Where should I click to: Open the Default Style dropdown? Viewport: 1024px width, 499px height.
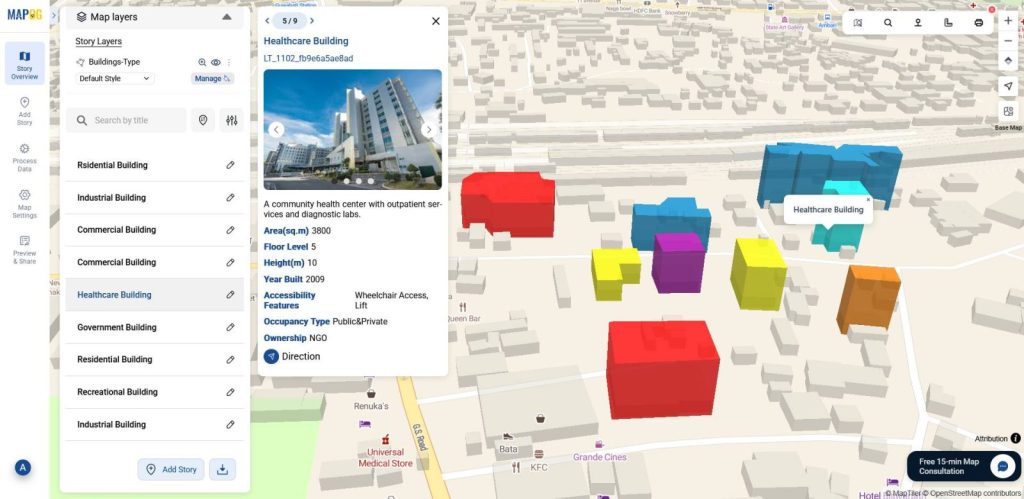click(114, 78)
